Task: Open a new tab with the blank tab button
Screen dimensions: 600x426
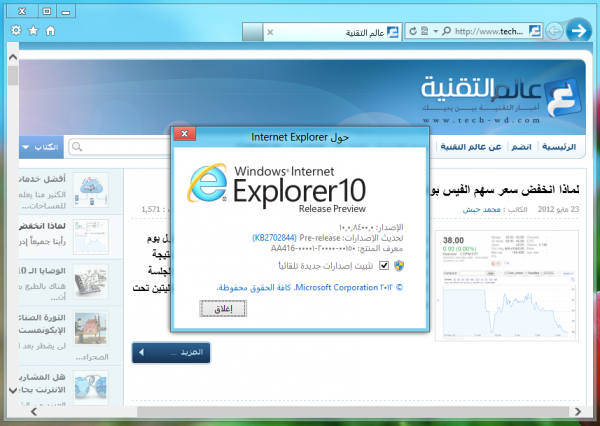Action: (x=253, y=32)
